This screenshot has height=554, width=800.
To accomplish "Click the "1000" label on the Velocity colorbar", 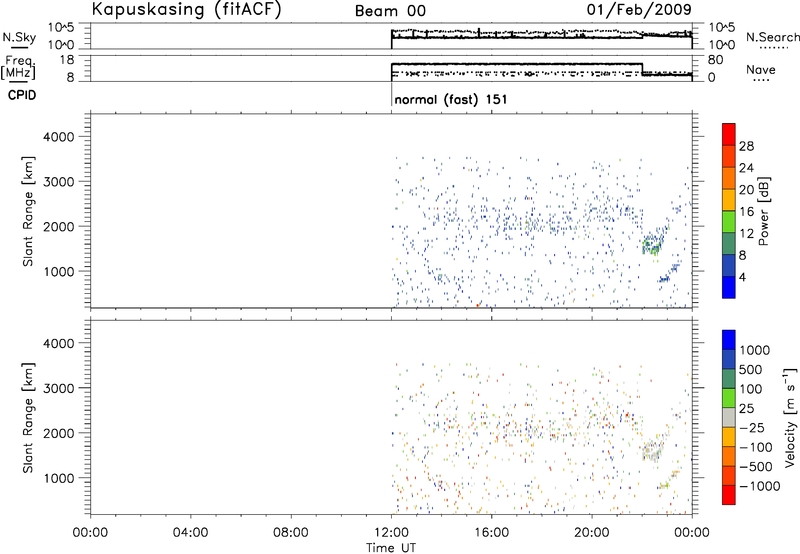I will 755,350.
